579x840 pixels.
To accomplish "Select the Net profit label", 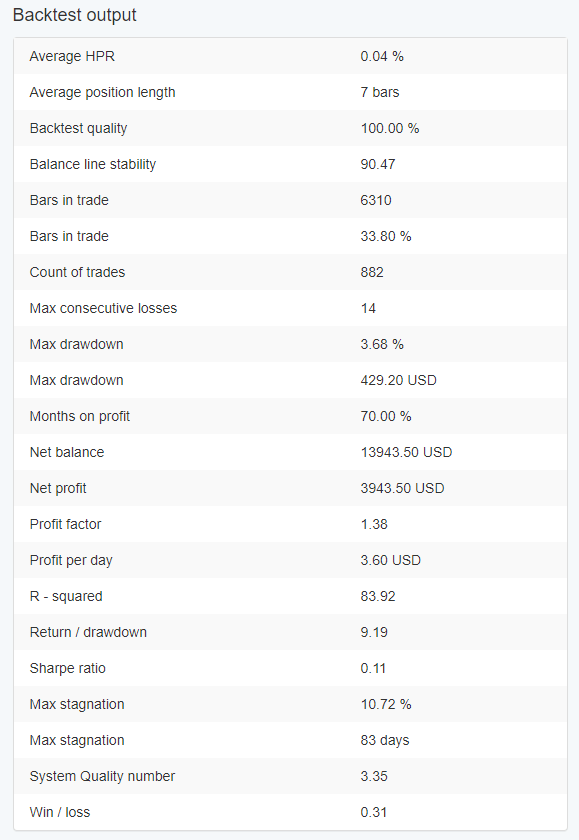I will coord(58,488).
